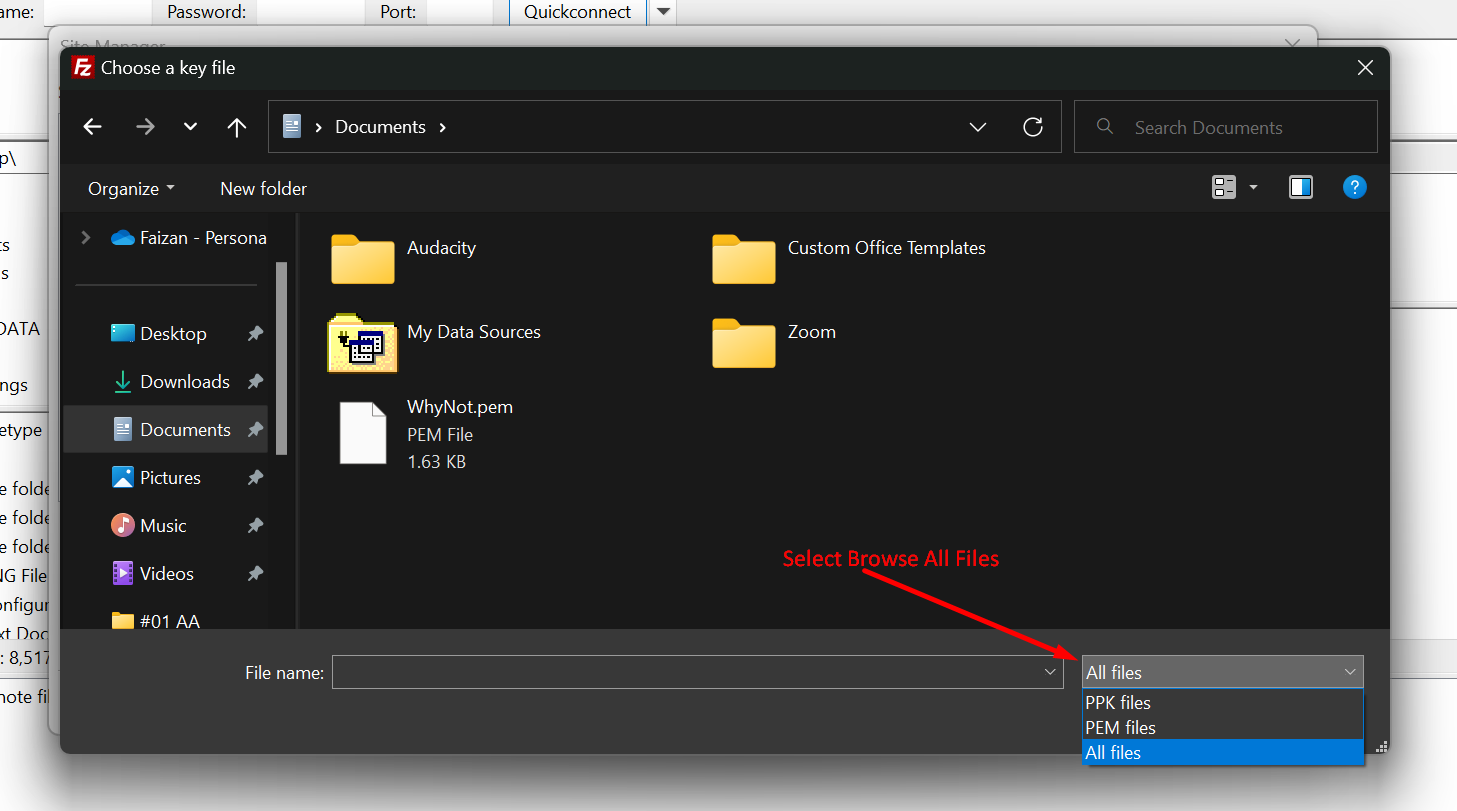Expand the Faizan - Personal OneDrive node

86,238
